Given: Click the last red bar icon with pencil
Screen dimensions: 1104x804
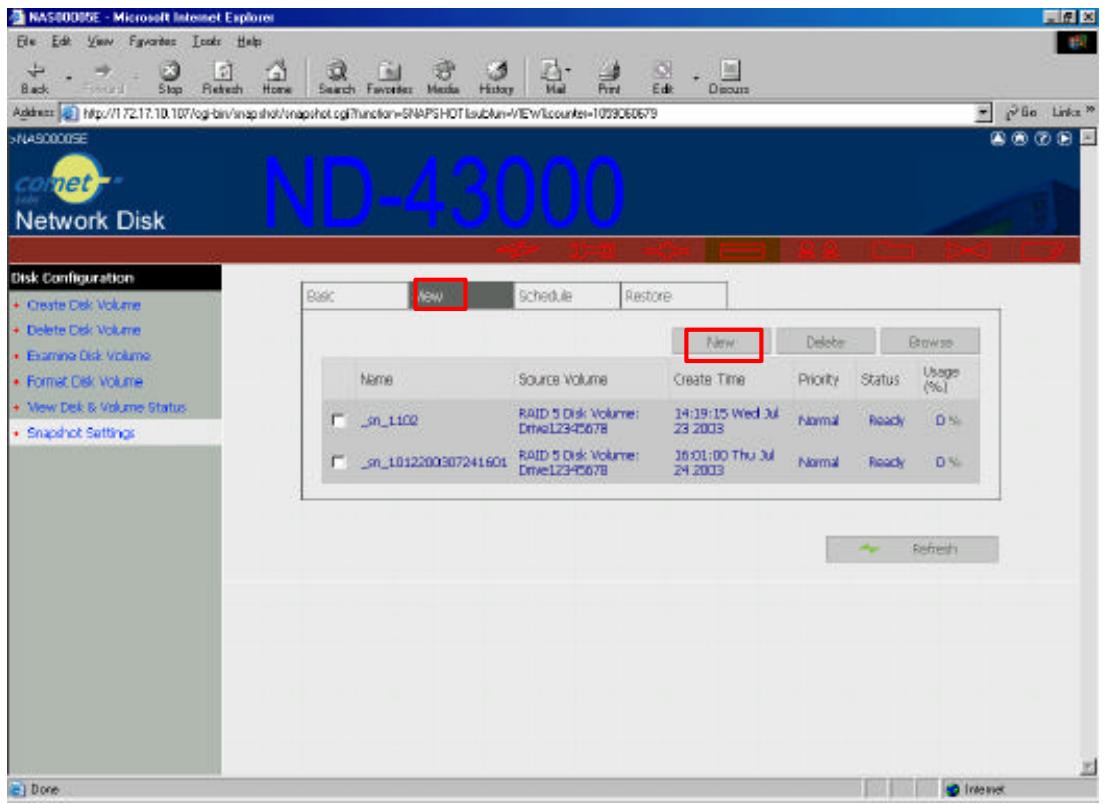Looking at the screenshot, I should coord(1042,250).
